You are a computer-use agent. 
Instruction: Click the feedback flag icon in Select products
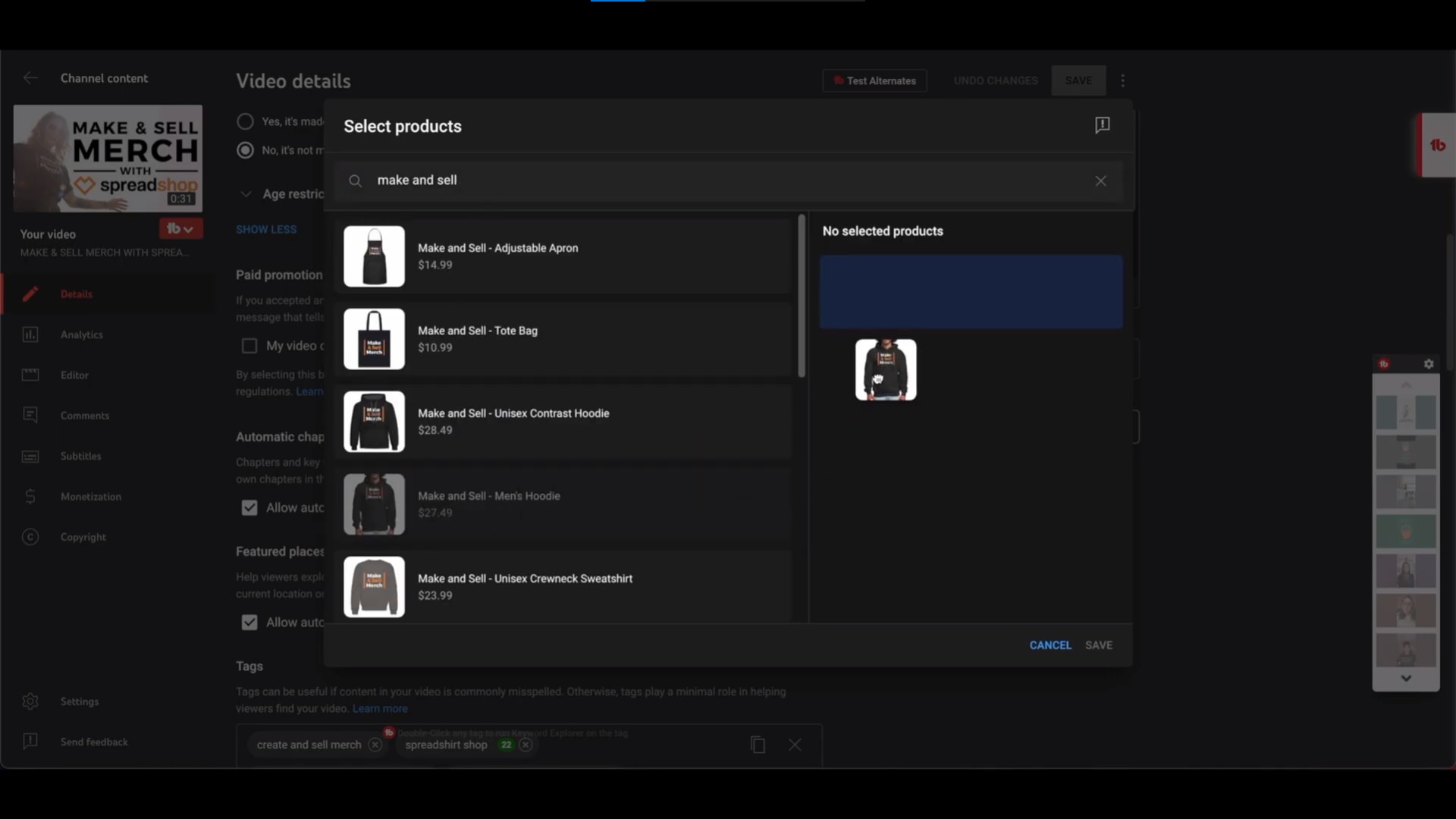[x=1102, y=125]
